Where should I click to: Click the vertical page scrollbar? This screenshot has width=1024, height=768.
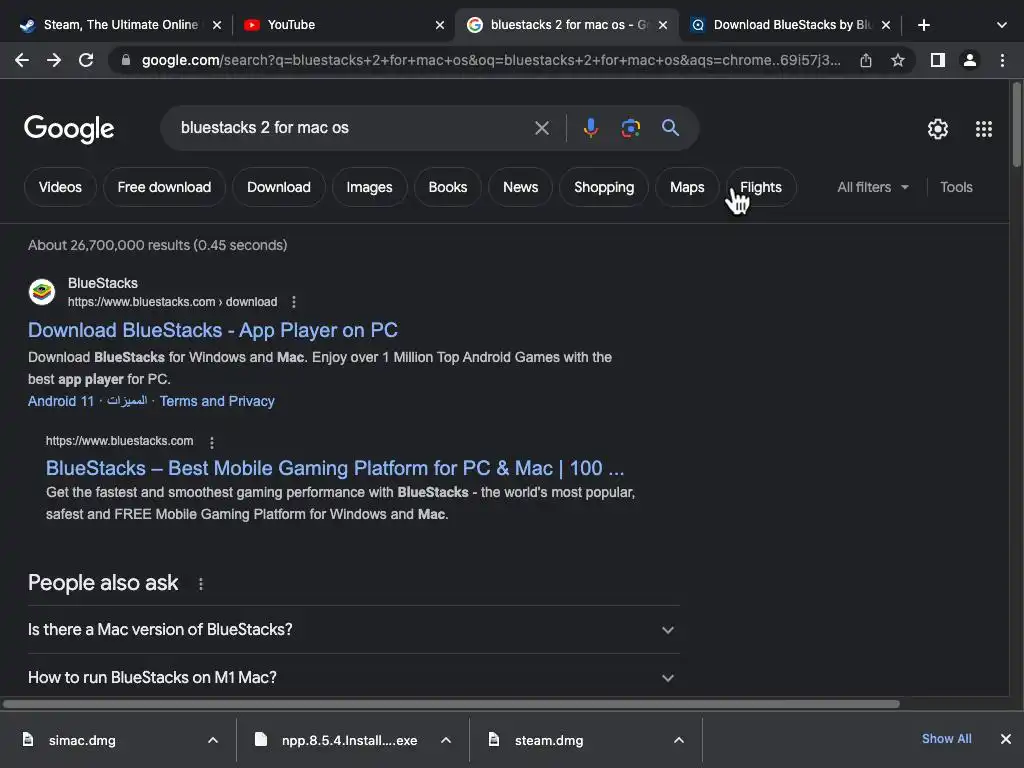click(x=1016, y=124)
